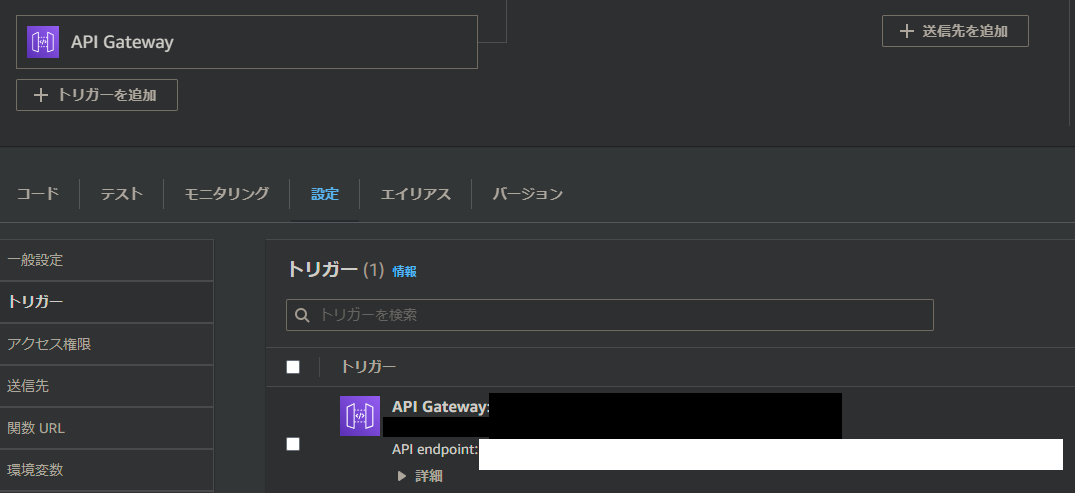Click the API Gateway icon in triggers table row

point(360,416)
